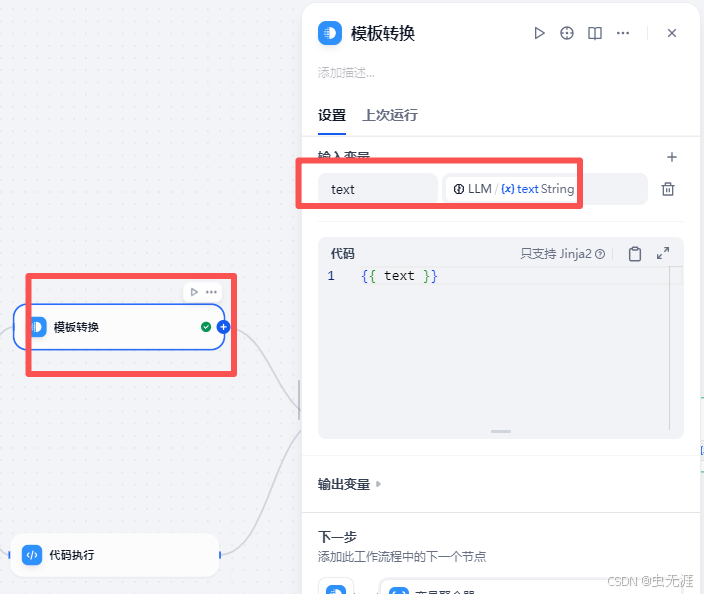Open the LLM / text String variable selector
The image size is (704, 594).
tap(545, 189)
